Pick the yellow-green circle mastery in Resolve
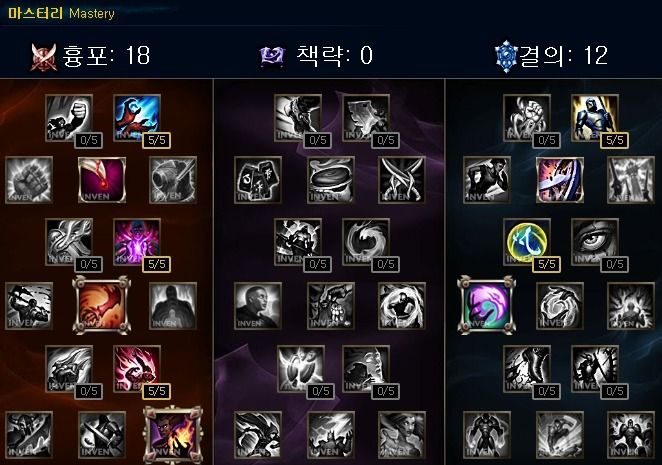The height and width of the screenshot is (465, 662). point(526,242)
